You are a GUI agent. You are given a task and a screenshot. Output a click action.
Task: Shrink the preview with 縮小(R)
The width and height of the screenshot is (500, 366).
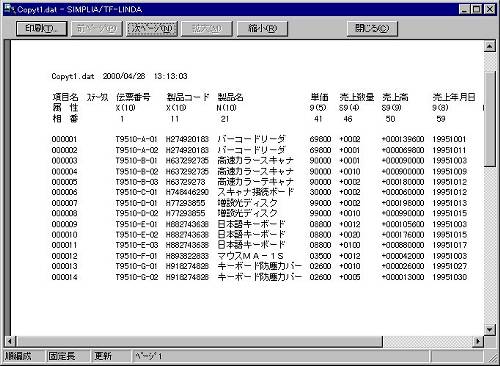pos(262,29)
